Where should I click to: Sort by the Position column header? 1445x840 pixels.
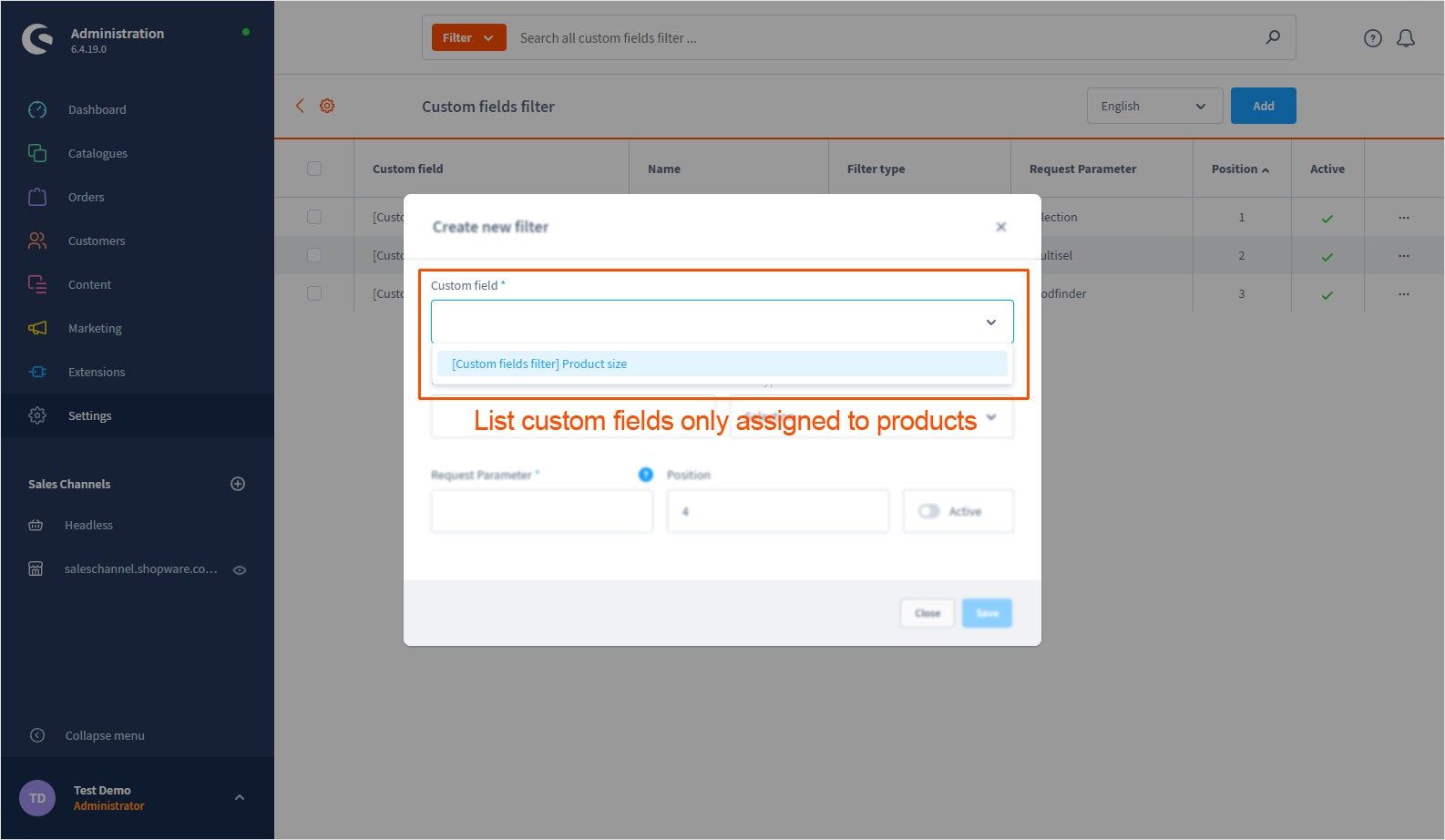[1240, 169]
